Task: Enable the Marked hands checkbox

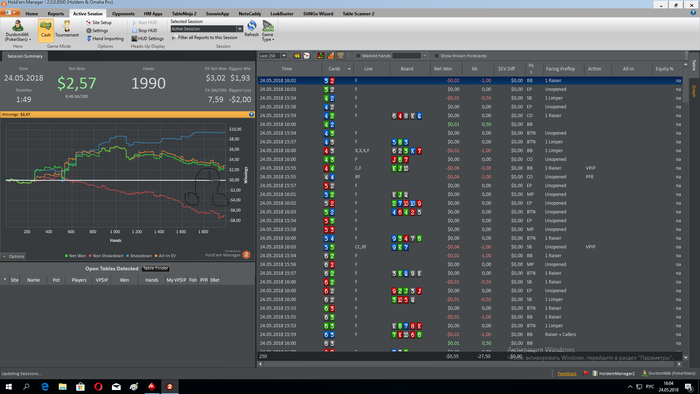Action: (358, 56)
